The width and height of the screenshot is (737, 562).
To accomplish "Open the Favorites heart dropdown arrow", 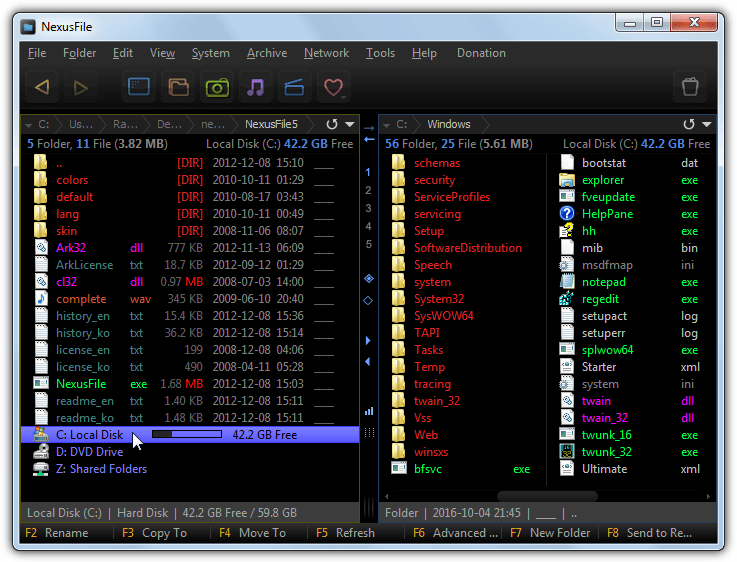I will pos(344,97).
